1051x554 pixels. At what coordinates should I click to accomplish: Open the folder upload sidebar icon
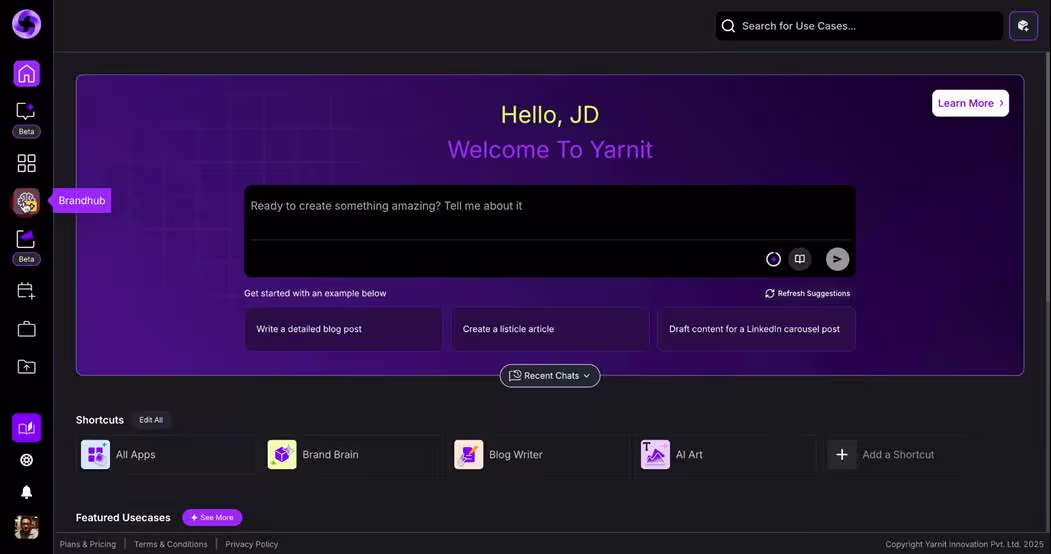[x=27, y=366]
